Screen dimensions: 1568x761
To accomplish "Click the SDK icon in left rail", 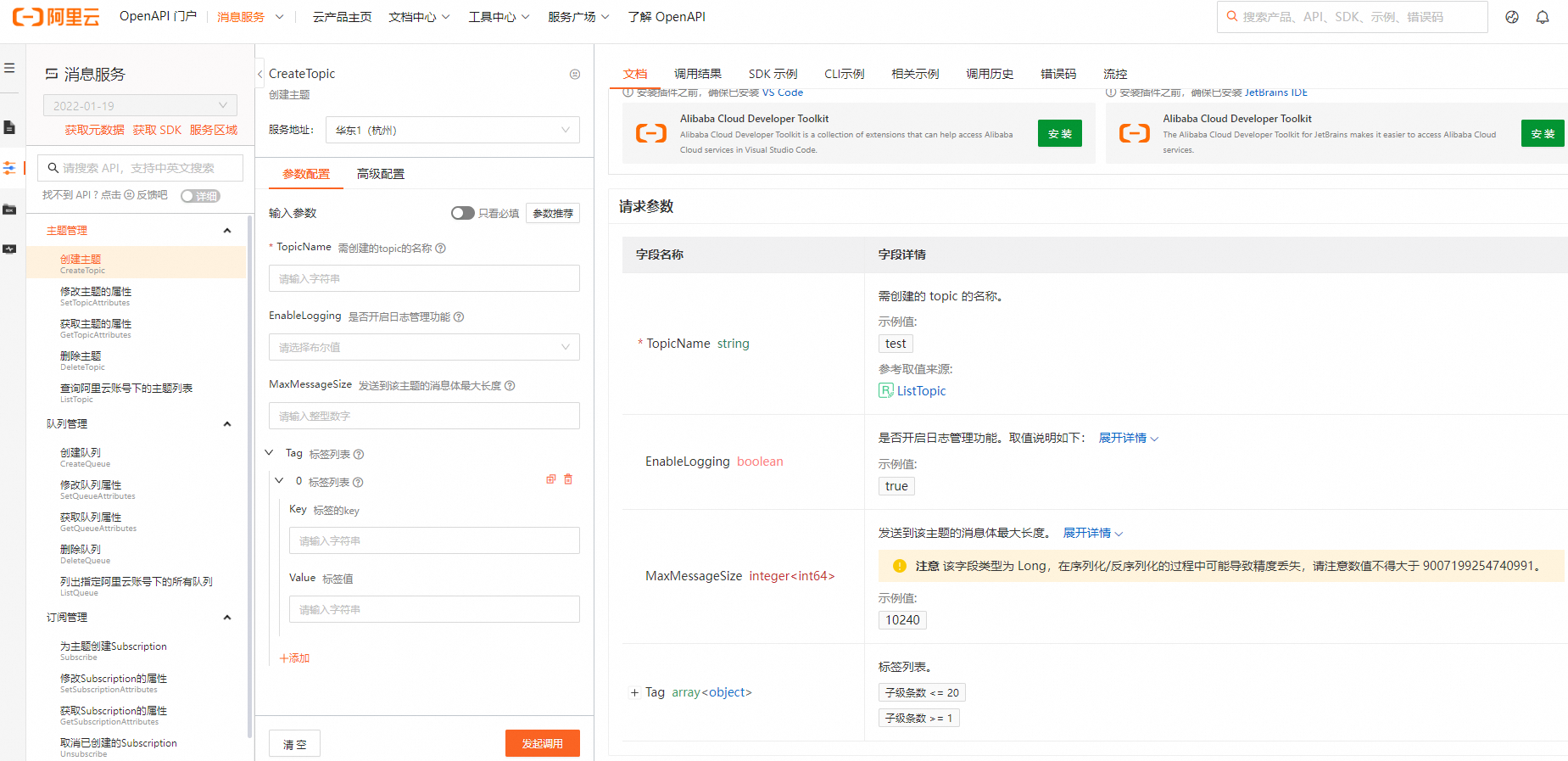I will click(9, 209).
